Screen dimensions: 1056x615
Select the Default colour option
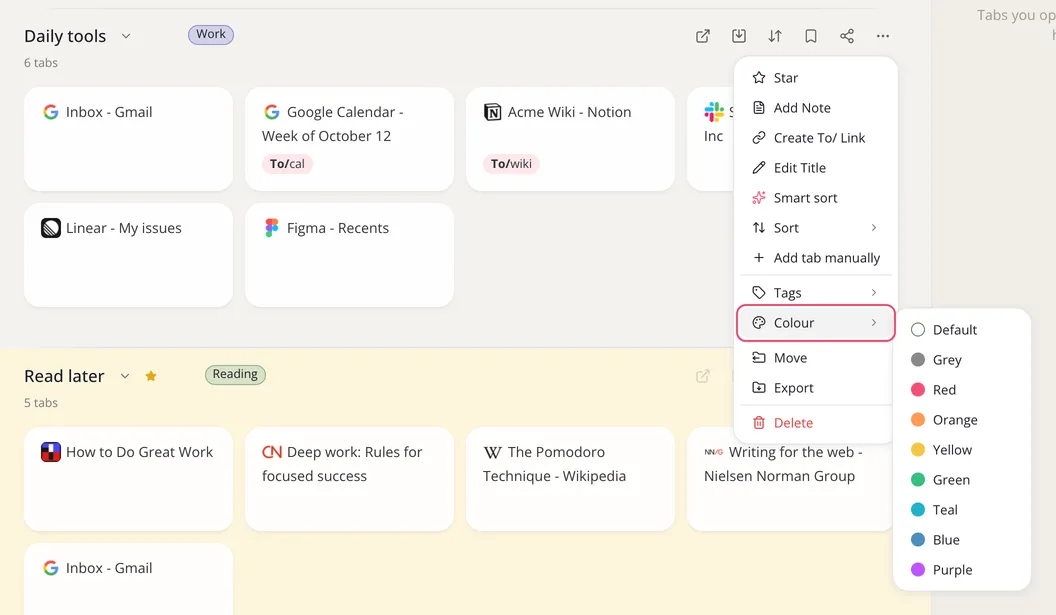(962, 330)
